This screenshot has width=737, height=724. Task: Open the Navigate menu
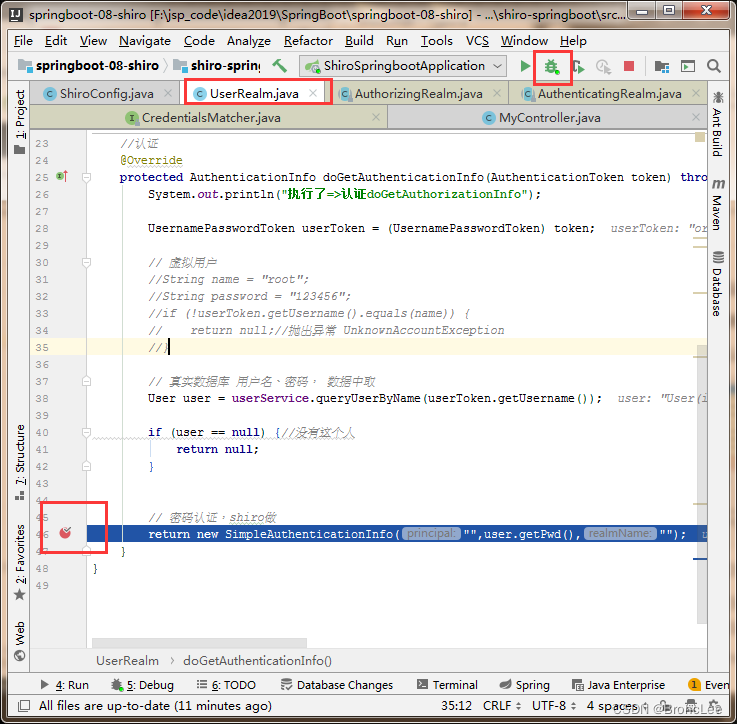[145, 41]
